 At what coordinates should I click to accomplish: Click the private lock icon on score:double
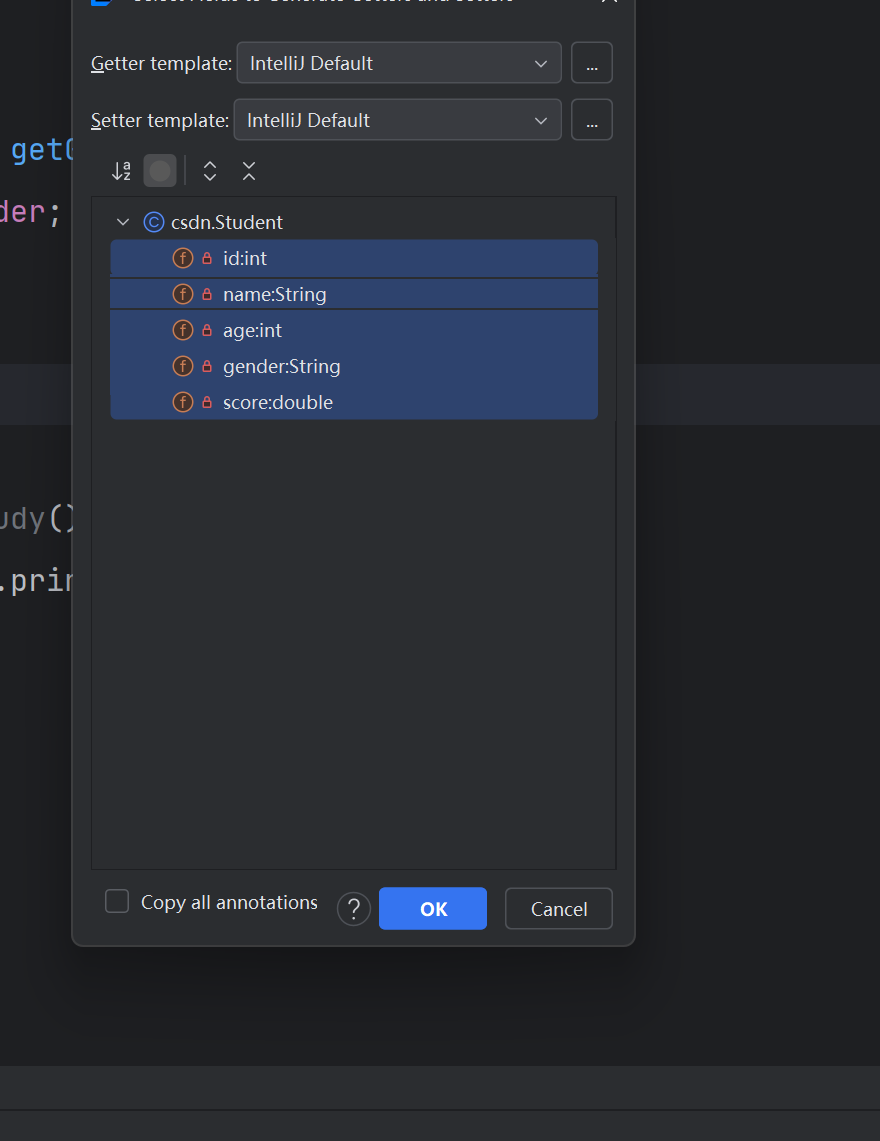click(x=207, y=402)
